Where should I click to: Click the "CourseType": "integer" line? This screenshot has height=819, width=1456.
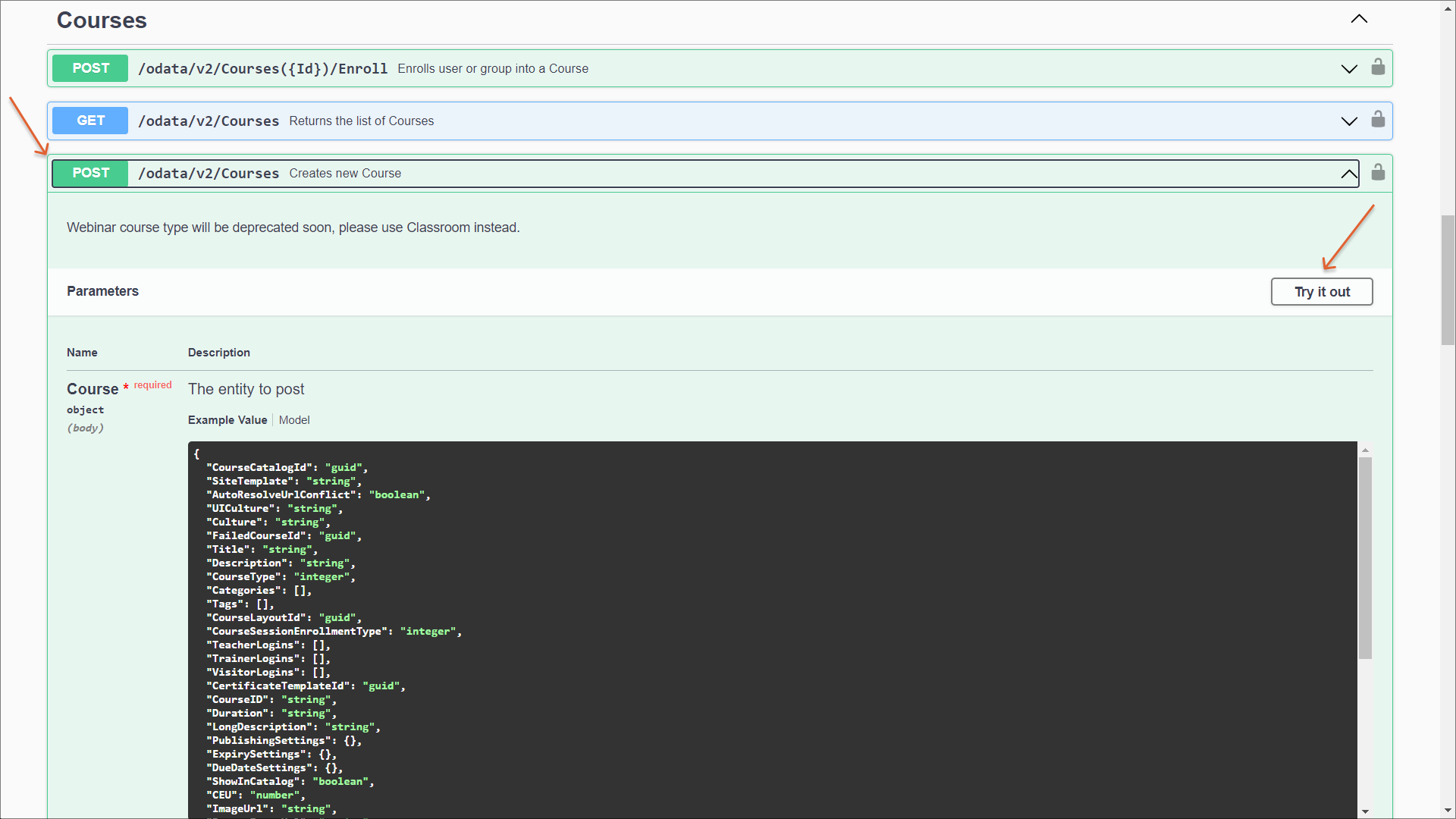(x=281, y=577)
